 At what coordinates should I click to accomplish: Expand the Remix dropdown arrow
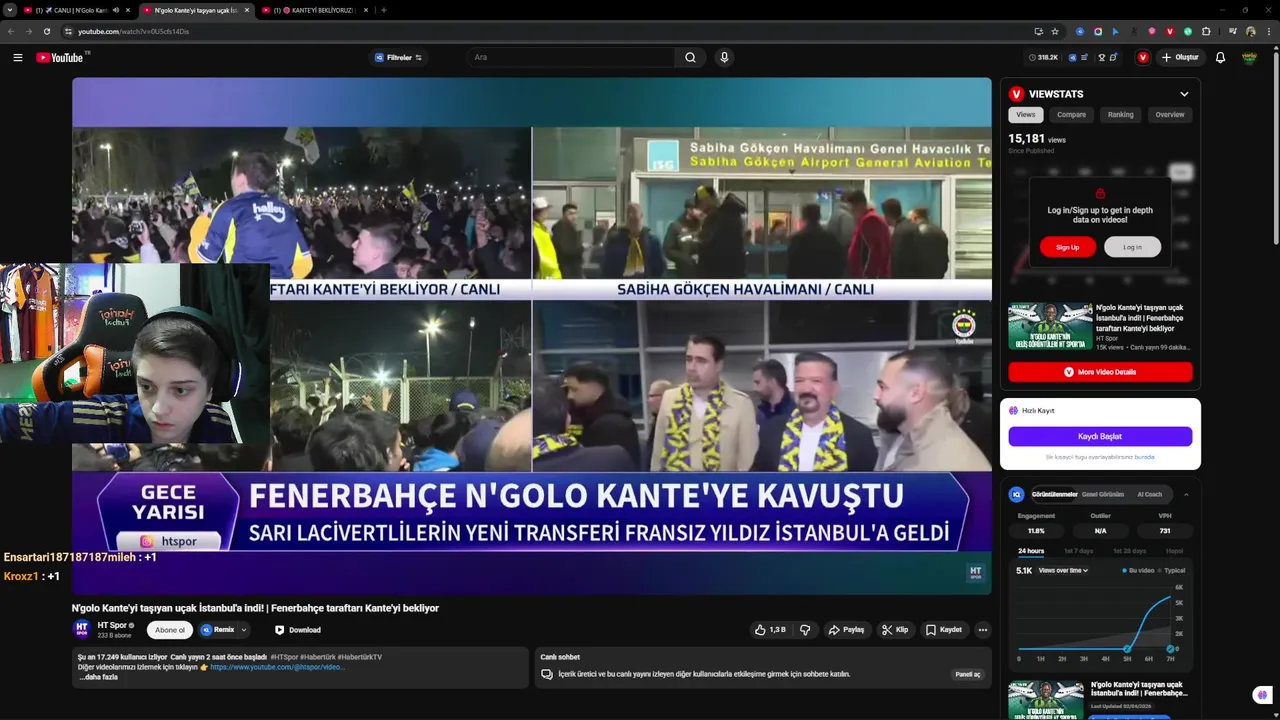pos(244,630)
